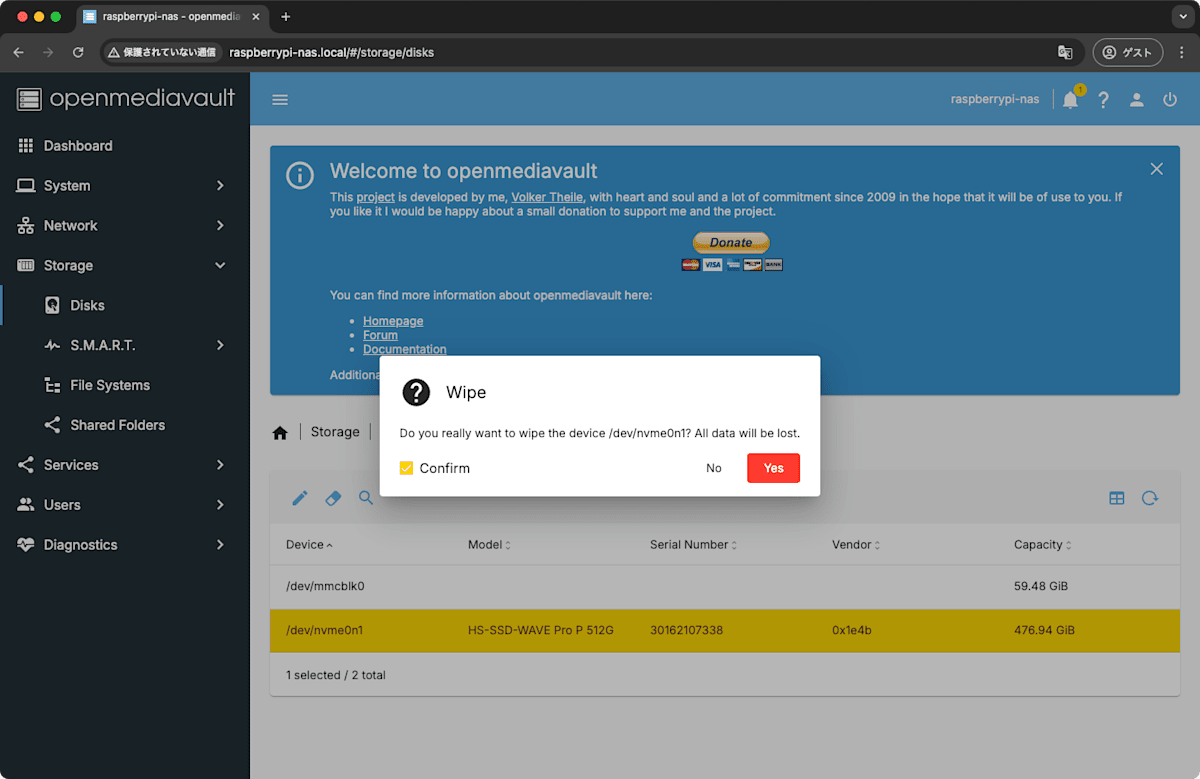Viewport: 1200px width, 779px height.
Task: Select the /dev/nvme0n1 row
Action: (x=725, y=631)
